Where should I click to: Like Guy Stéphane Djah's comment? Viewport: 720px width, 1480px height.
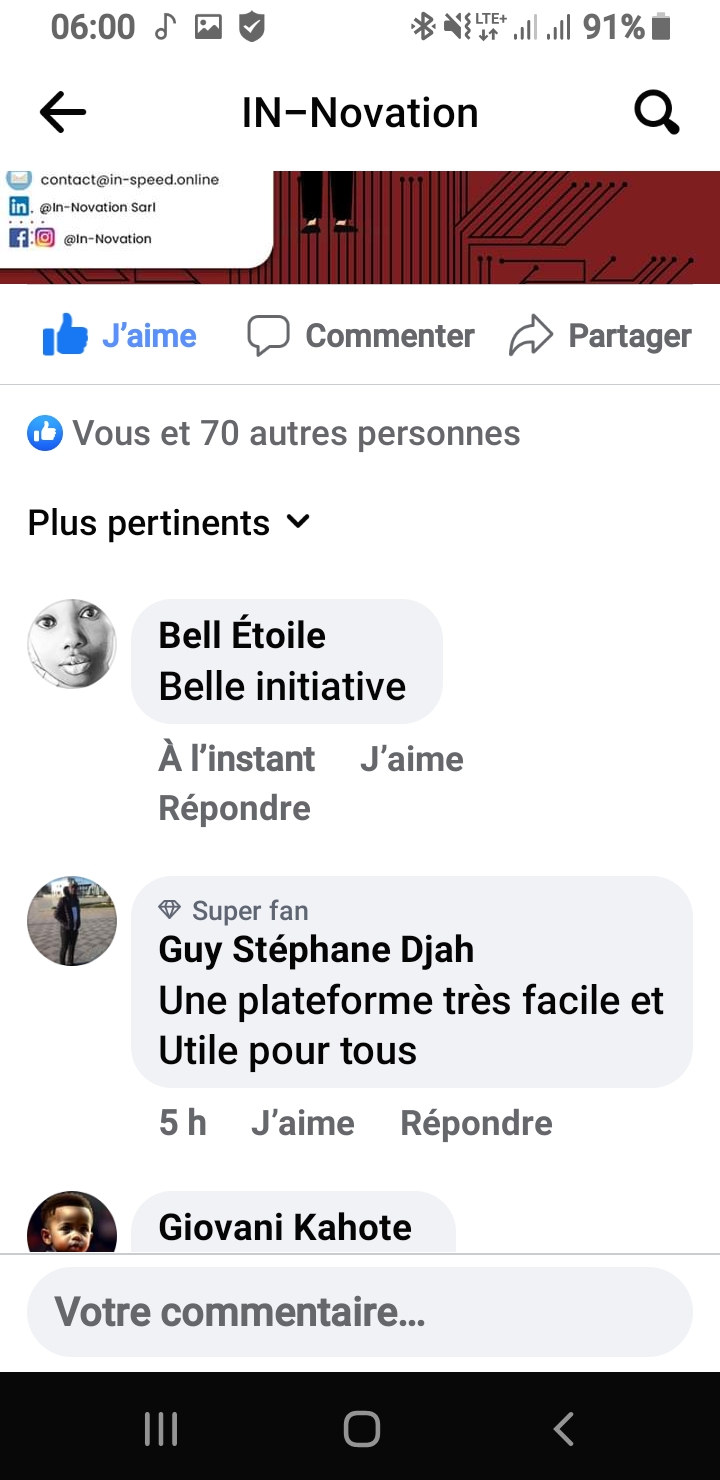tap(302, 1123)
